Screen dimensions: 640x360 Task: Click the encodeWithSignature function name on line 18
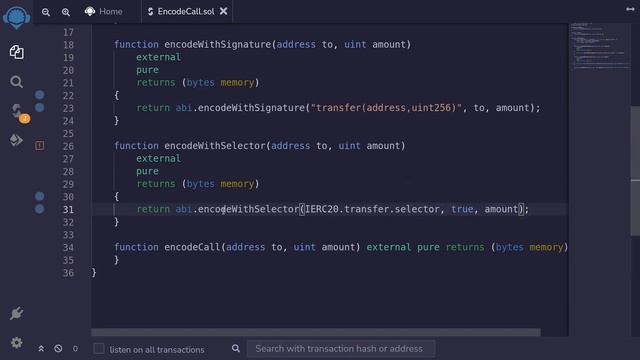[x=218, y=44]
